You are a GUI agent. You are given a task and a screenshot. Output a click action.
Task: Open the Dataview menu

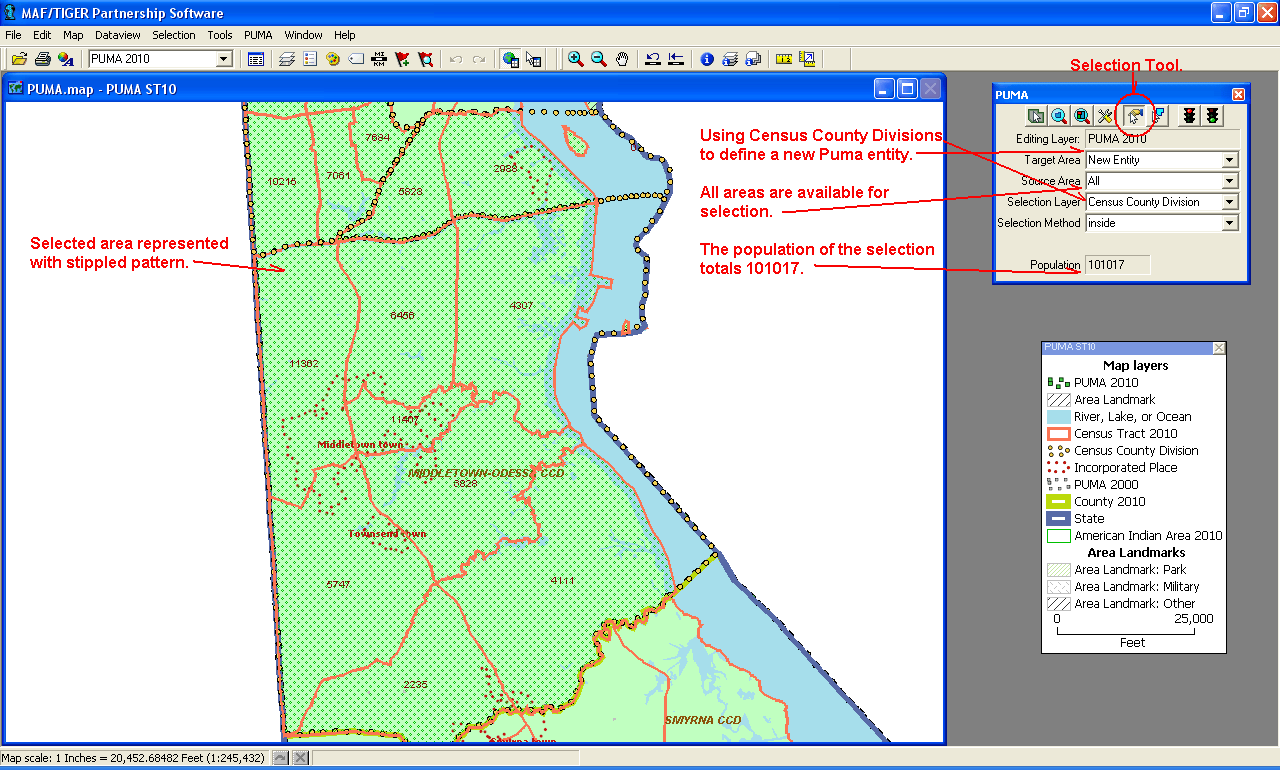(x=118, y=35)
